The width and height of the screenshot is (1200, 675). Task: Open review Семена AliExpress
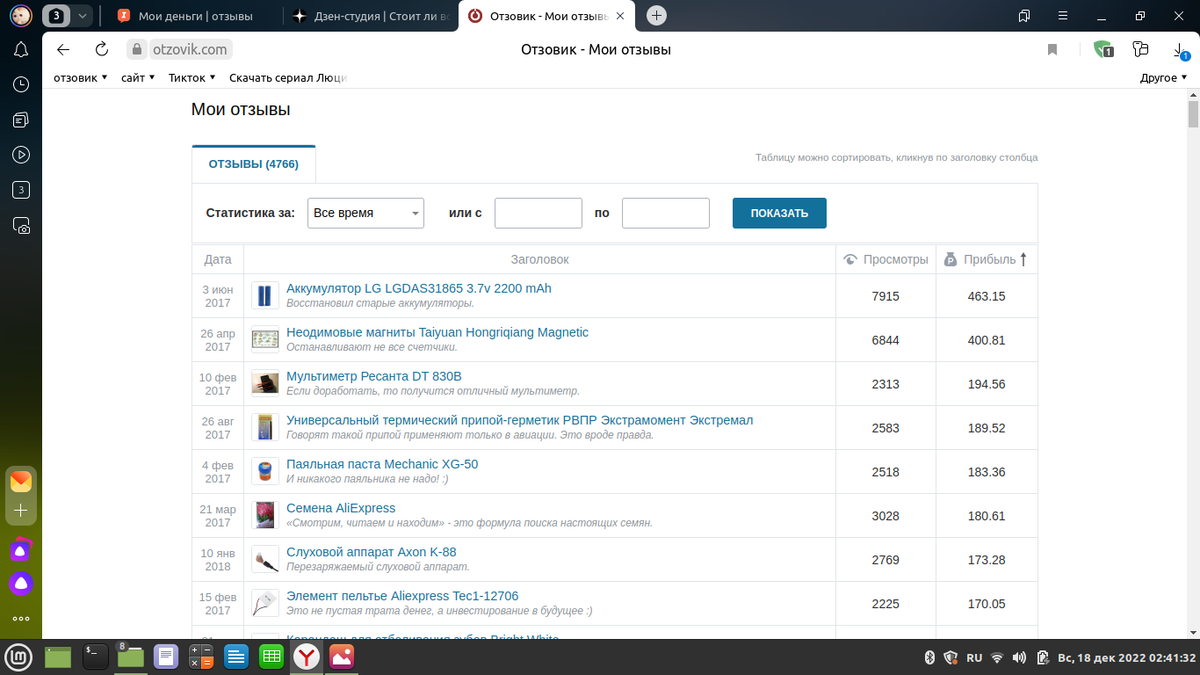pyautogui.click(x=341, y=508)
